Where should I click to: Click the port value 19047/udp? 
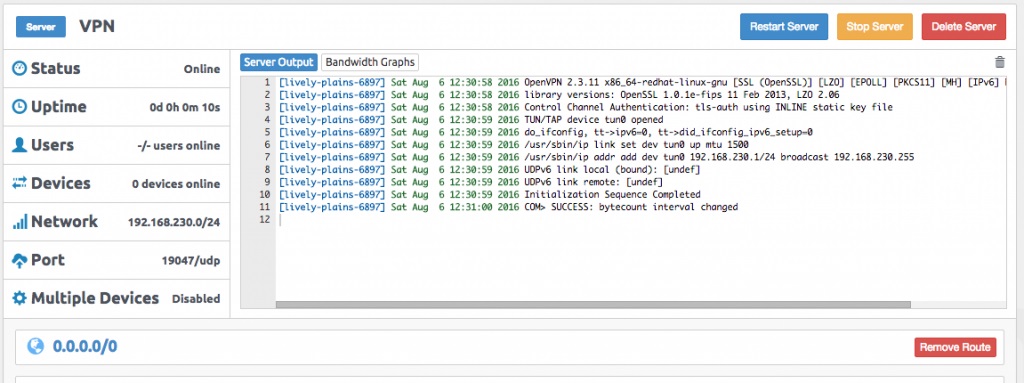pos(191,261)
